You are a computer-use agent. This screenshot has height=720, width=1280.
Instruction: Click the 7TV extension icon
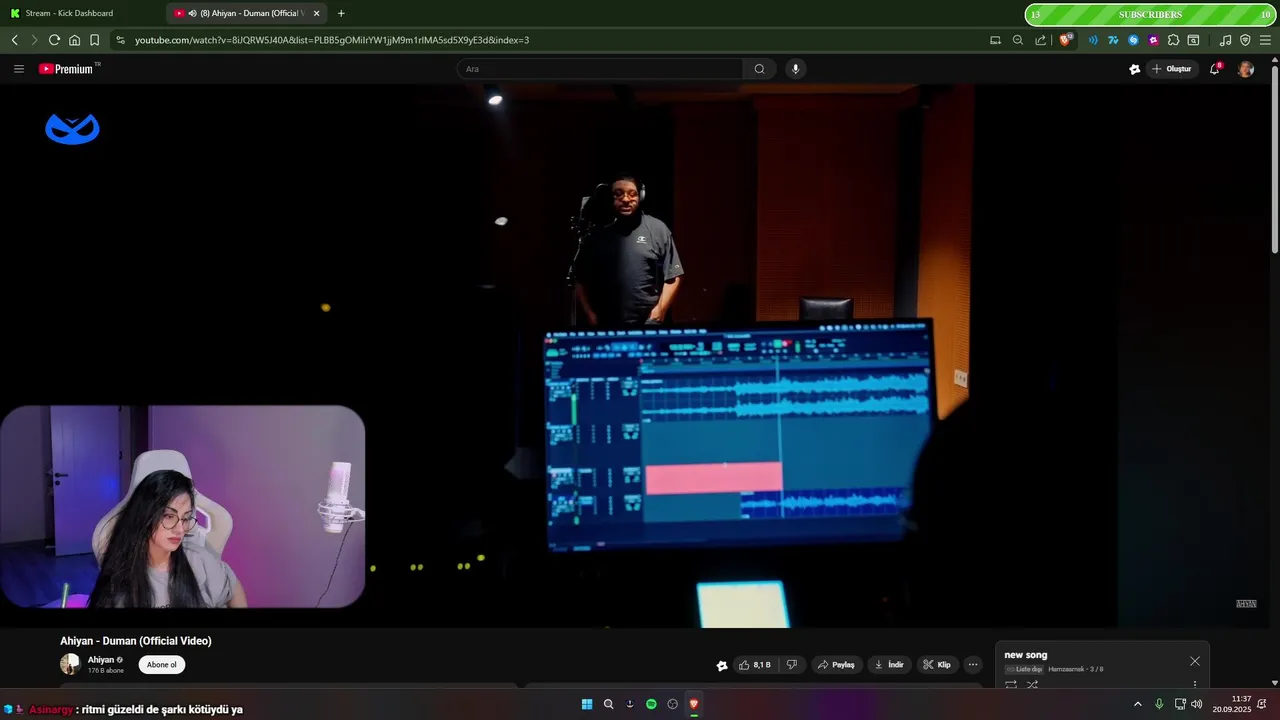[x=1113, y=40]
